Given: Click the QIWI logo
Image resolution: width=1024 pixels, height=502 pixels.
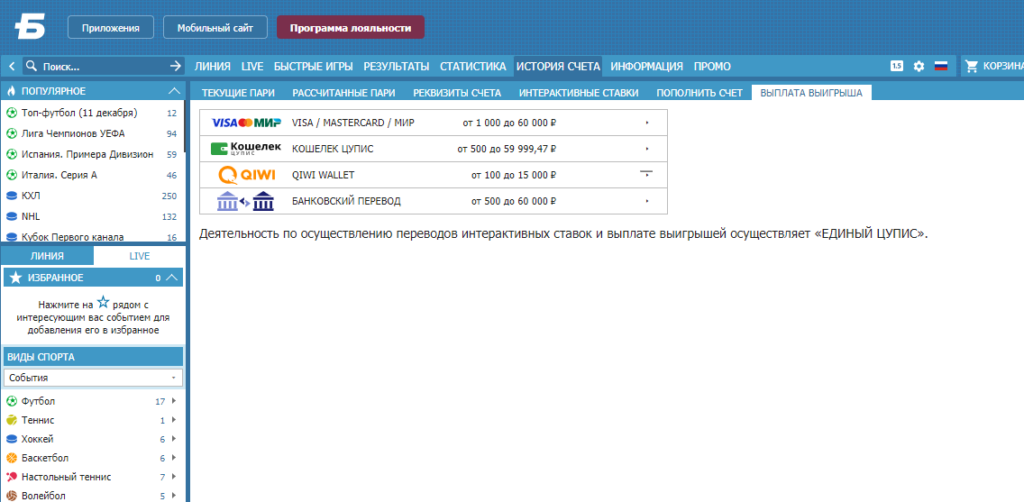Looking at the screenshot, I should point(246,175).
